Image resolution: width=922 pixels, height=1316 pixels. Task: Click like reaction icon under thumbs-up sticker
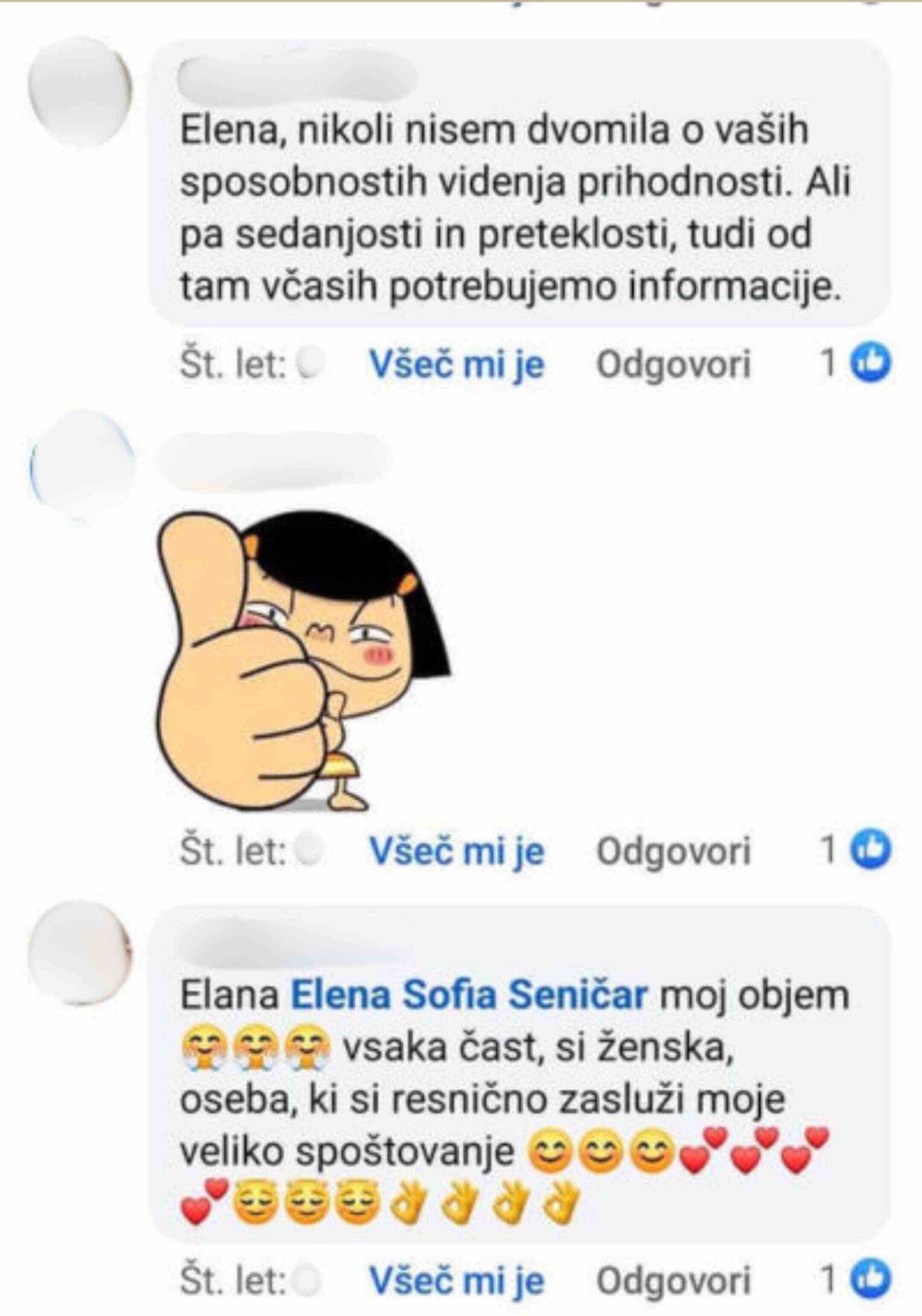[x=871, y=849]
